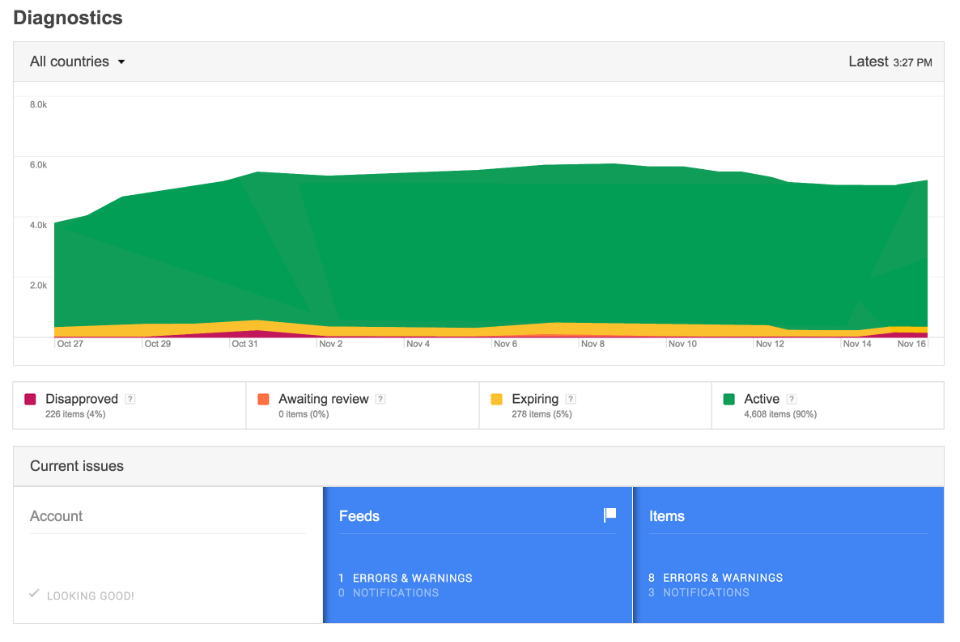Click the checkmark icon beside Looking Good
Screen dimensions: 960x642
coord(37,595)
